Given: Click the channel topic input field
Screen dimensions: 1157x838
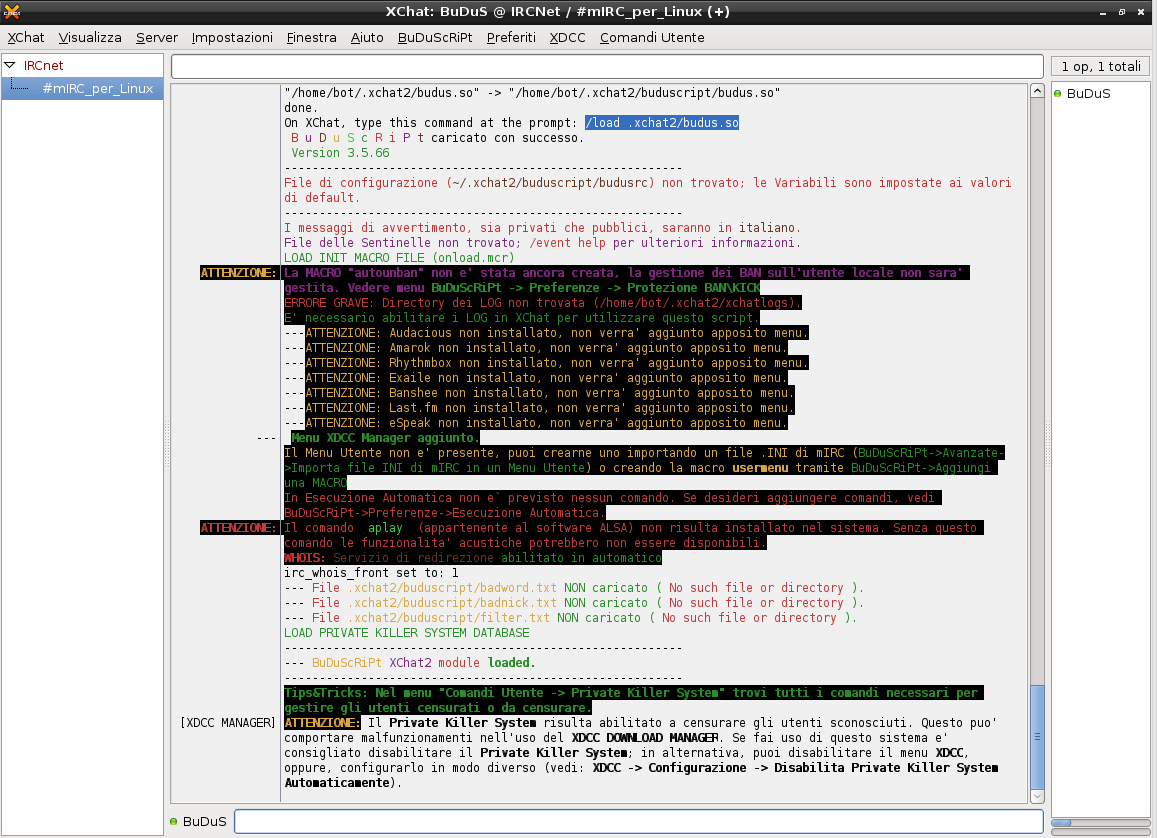Looking at the screenshot, I should pos(608,66).
